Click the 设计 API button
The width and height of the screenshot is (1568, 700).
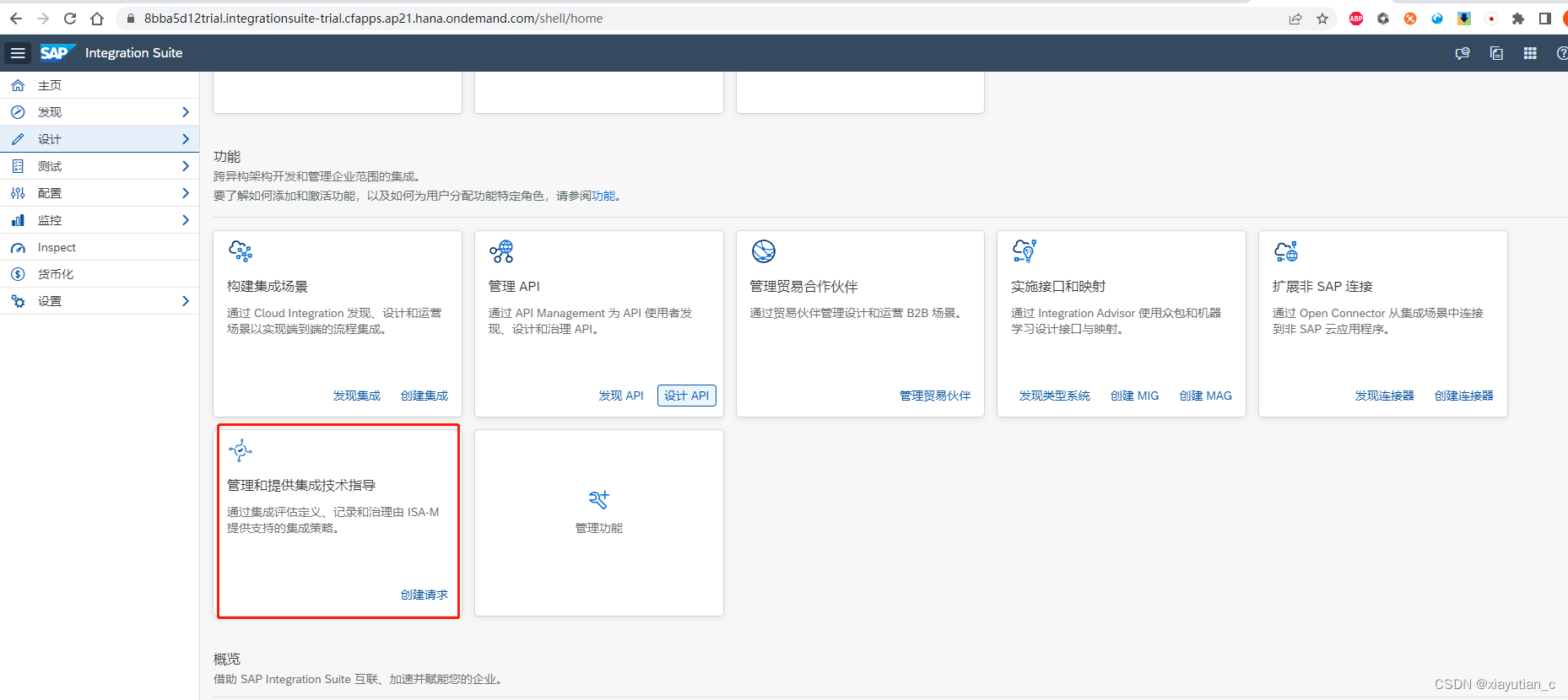coord(687,396)
